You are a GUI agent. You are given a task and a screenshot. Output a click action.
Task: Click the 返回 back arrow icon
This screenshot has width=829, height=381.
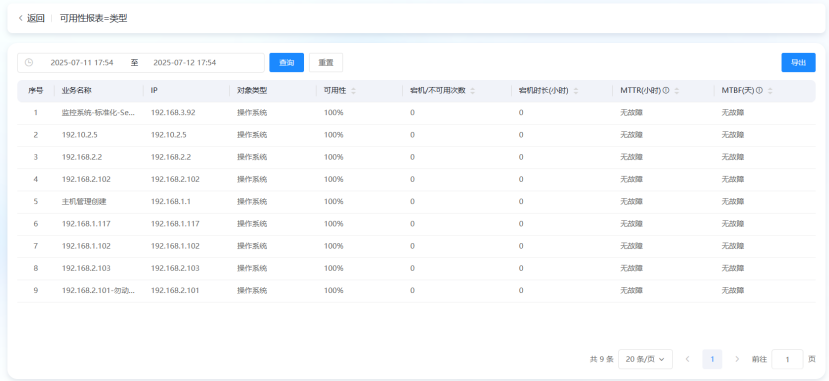pyautogui.click(x=21, y=18)
